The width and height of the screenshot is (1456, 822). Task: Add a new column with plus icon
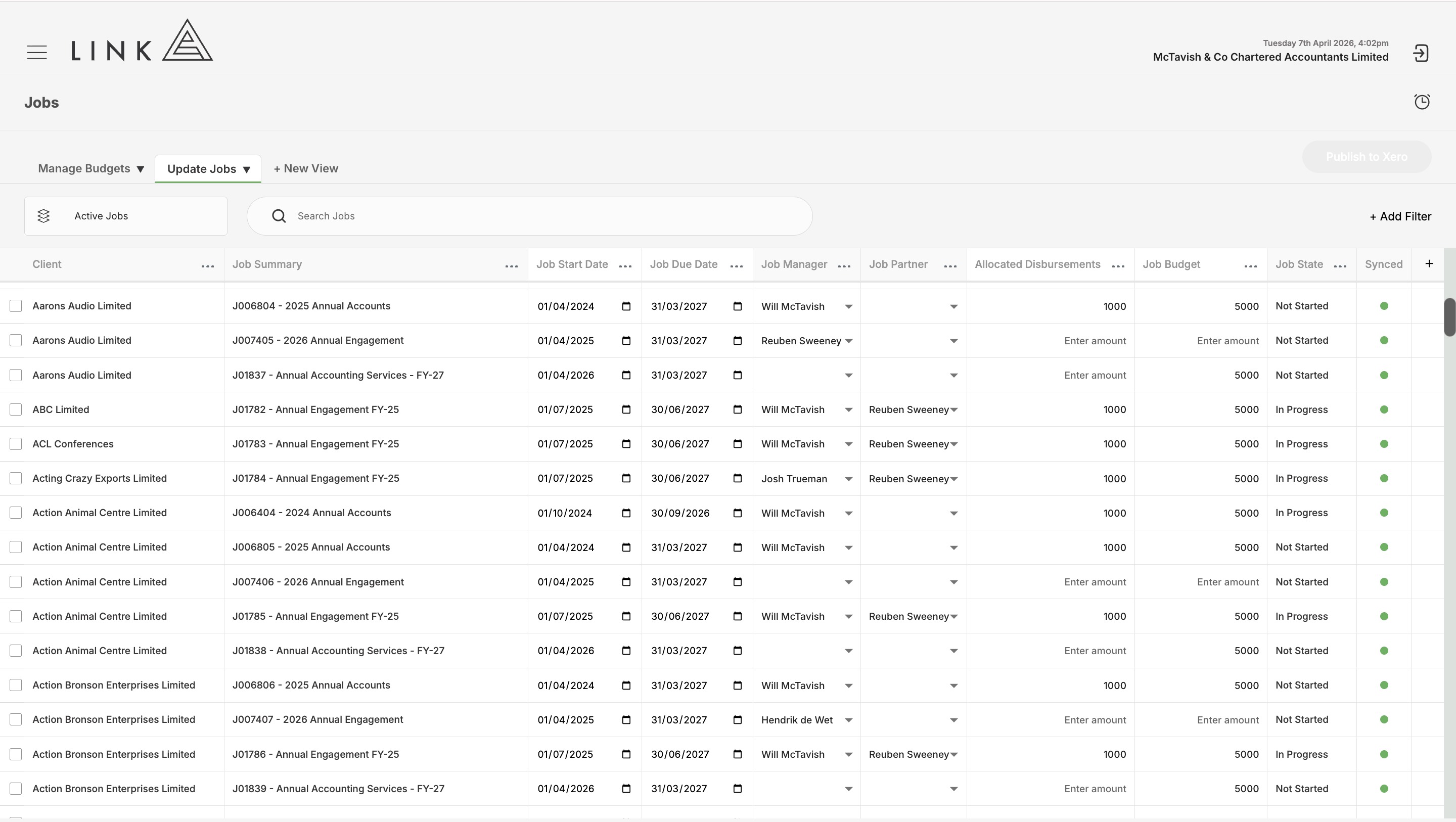(x=1429, y=263)
